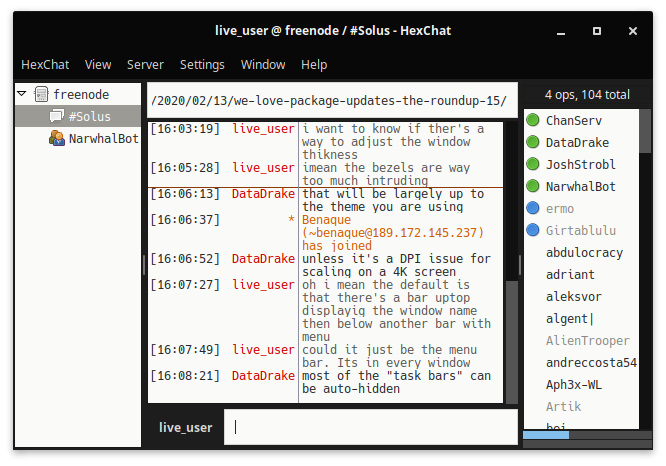Click the blue voice icon beside ermo

click(x=533, y=208)
